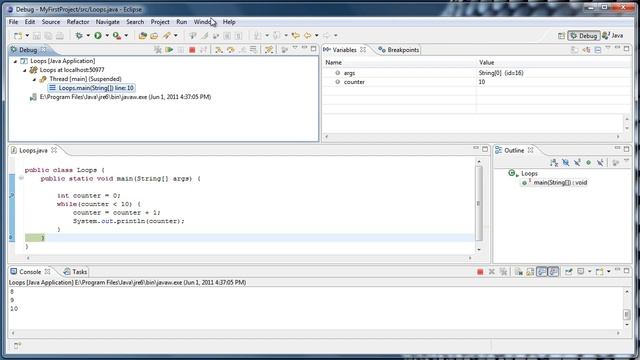Click Sort alphabetically icon in Outline view
The width and height of the screenshot is (640, 360).
[x=554, y=162]
